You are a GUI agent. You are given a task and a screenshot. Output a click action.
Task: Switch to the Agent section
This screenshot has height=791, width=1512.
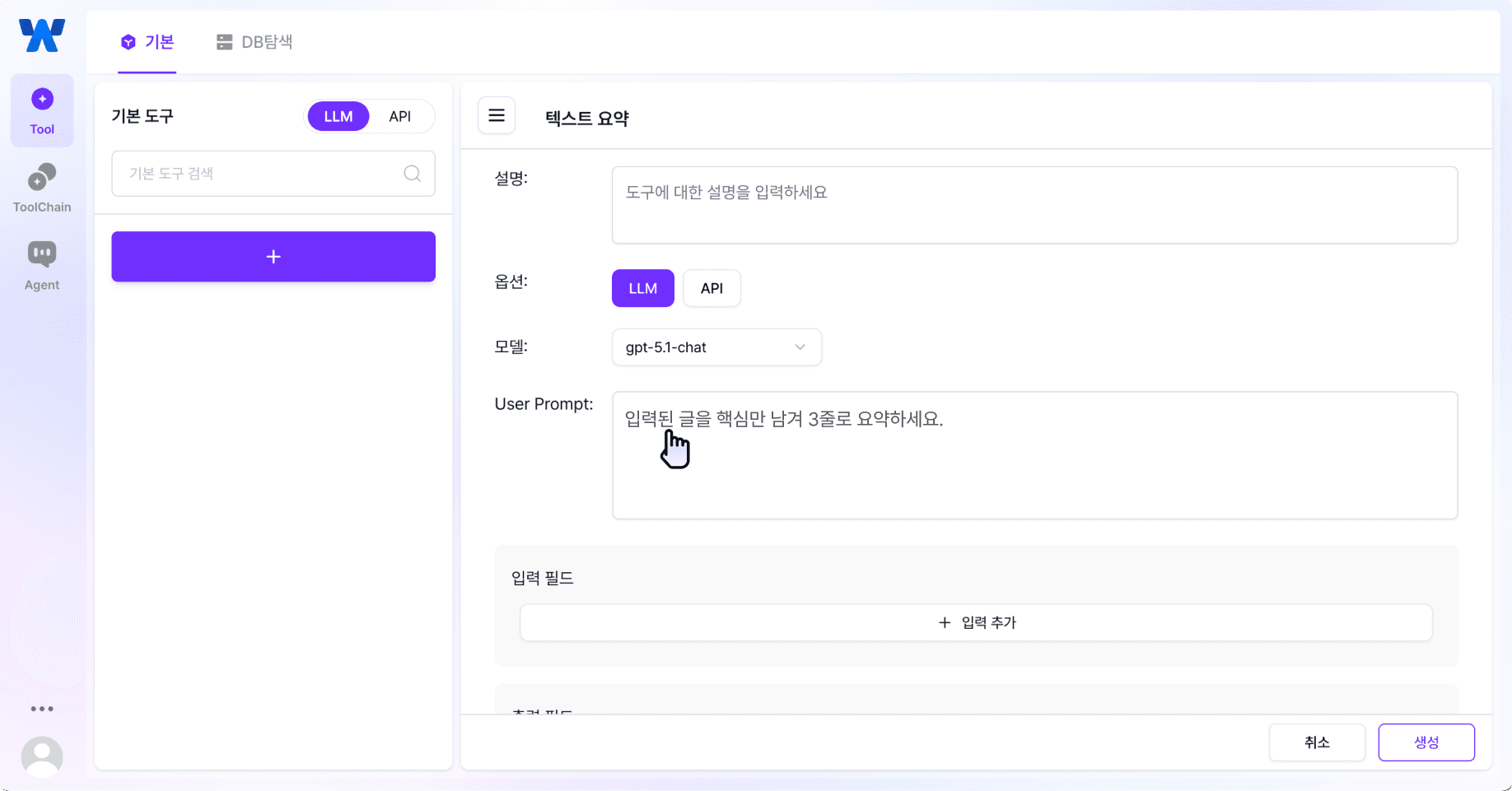(x=42, y=263)
